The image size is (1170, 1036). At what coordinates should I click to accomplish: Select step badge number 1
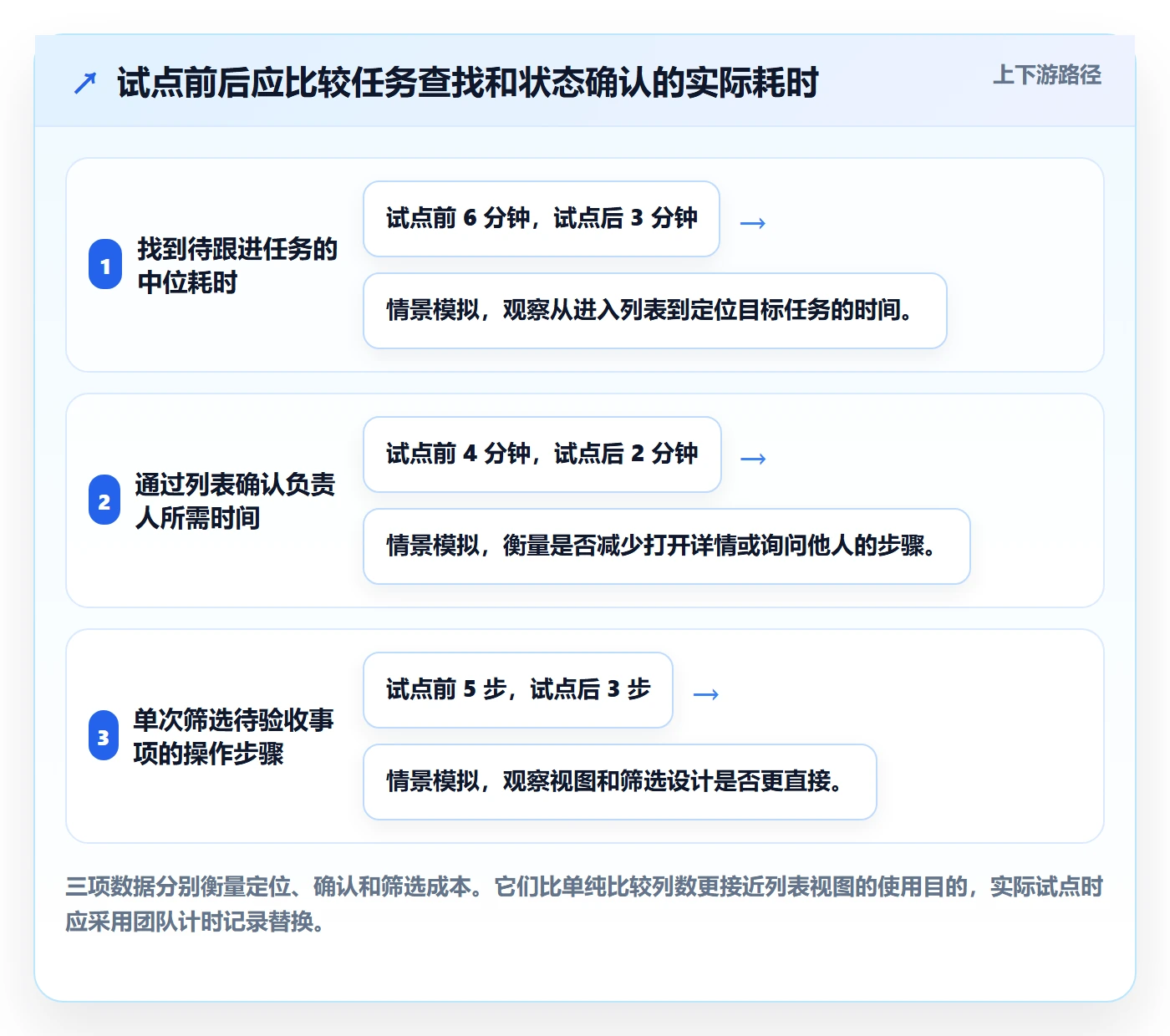pos(105,265)
